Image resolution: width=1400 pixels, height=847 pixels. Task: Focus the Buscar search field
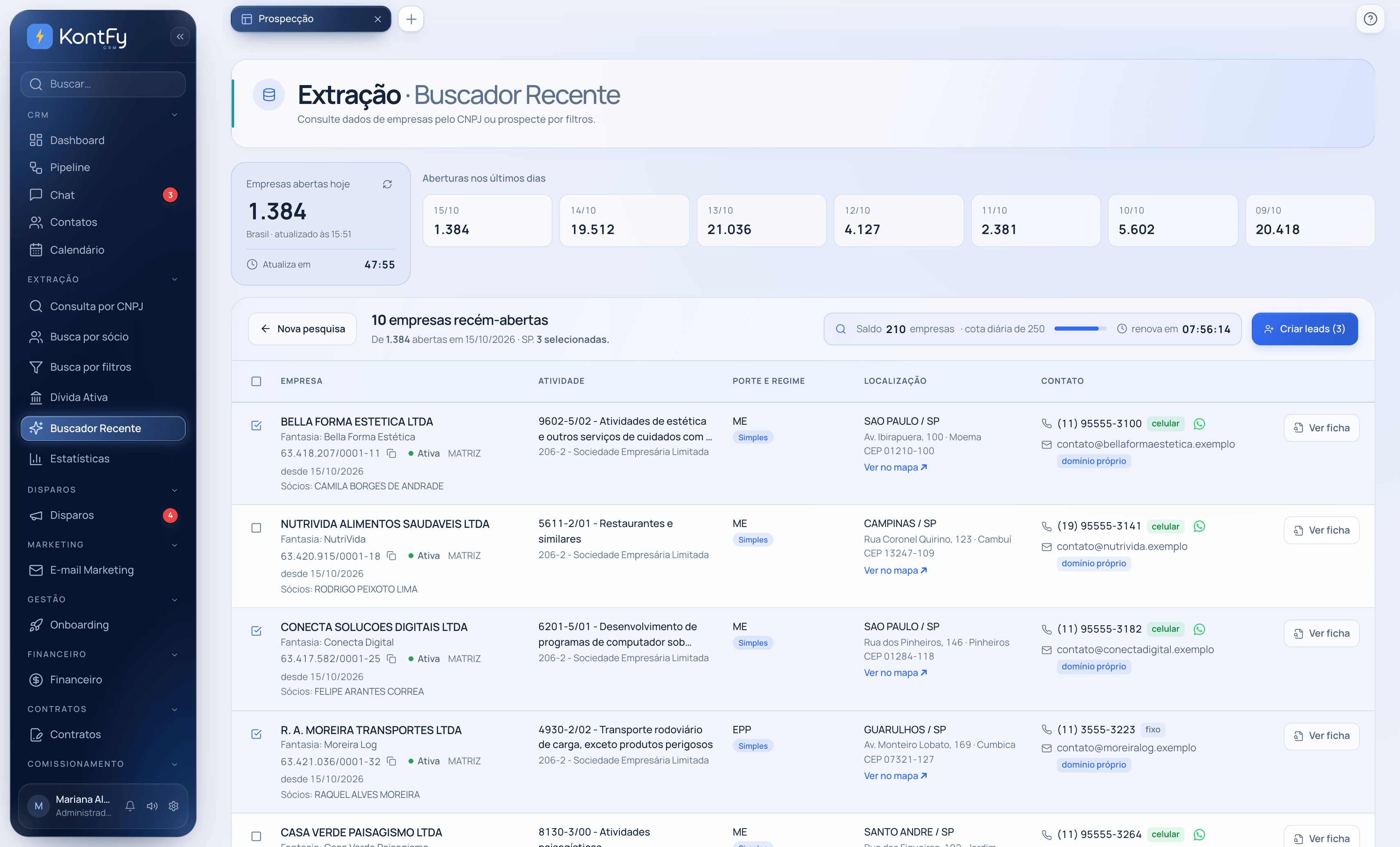(x=103, y=84)
